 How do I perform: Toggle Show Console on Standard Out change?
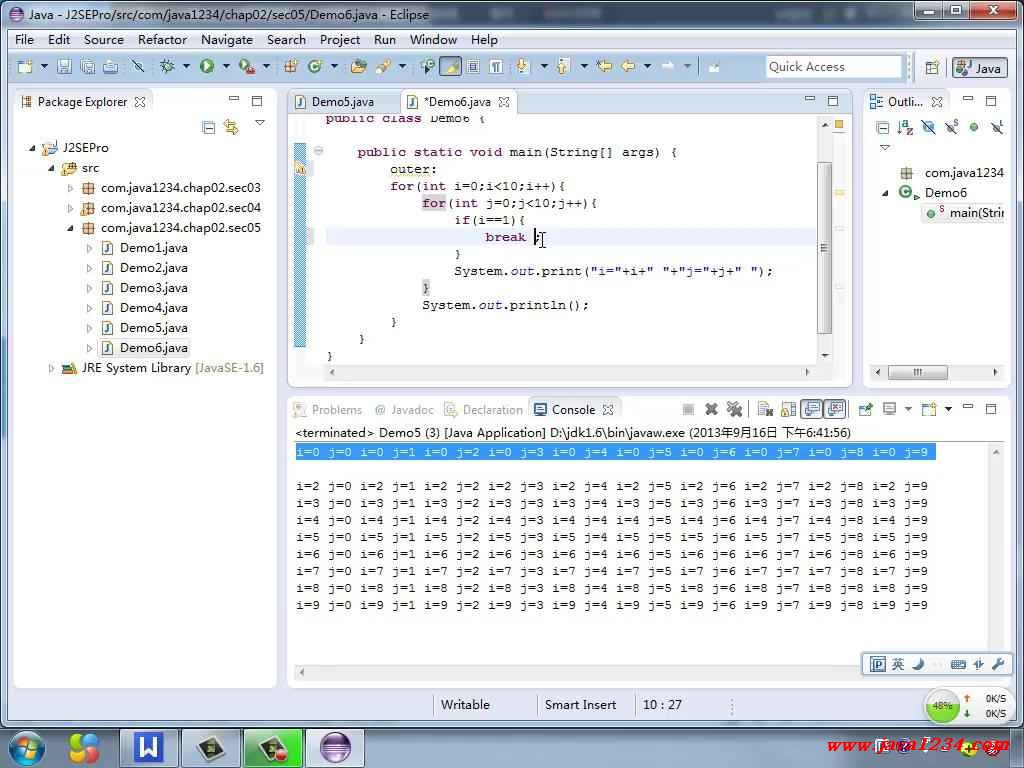812,409
